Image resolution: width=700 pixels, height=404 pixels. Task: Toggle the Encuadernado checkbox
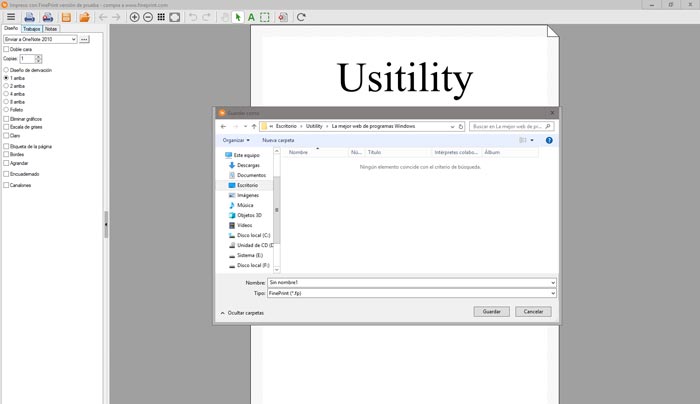coord(6,174)
